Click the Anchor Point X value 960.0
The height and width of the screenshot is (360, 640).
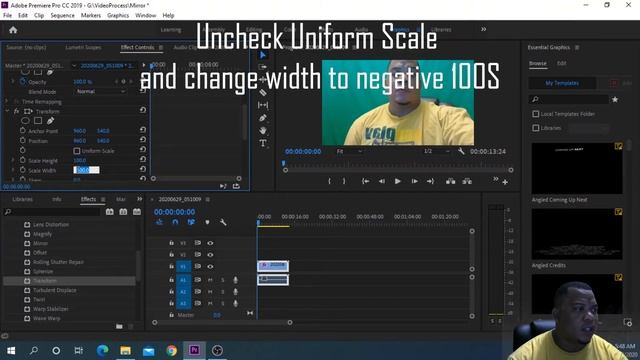click(x=80, y=131)
